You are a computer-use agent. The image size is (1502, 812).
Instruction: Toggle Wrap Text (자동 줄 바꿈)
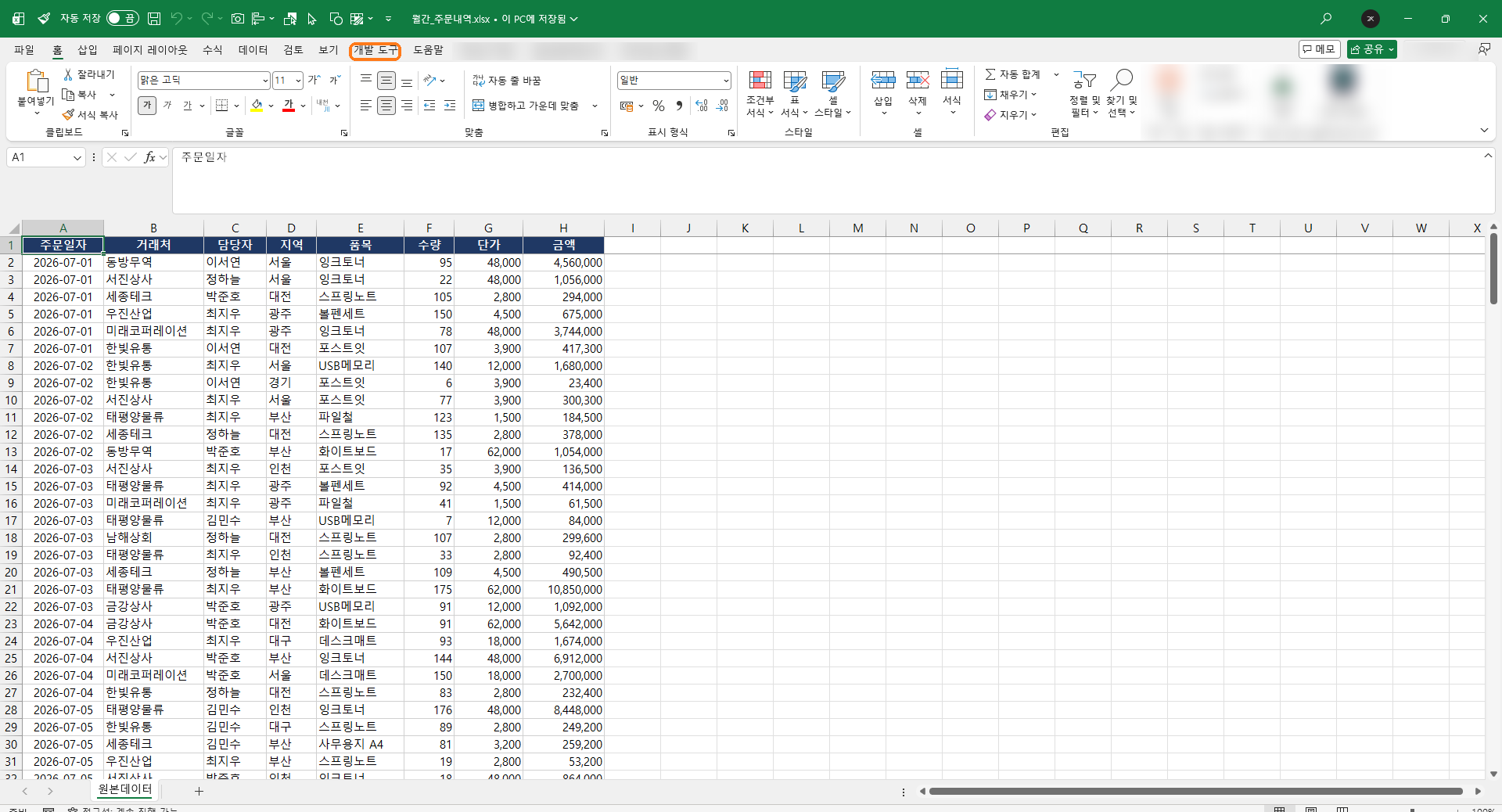(507, 81)
